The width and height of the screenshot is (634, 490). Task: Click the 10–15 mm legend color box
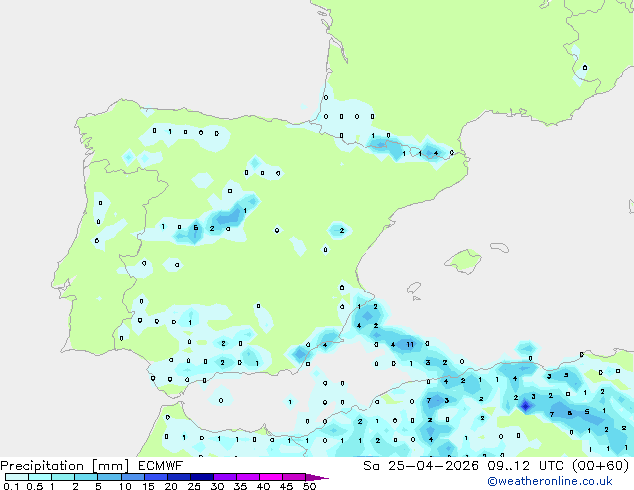tap(132, 477)
